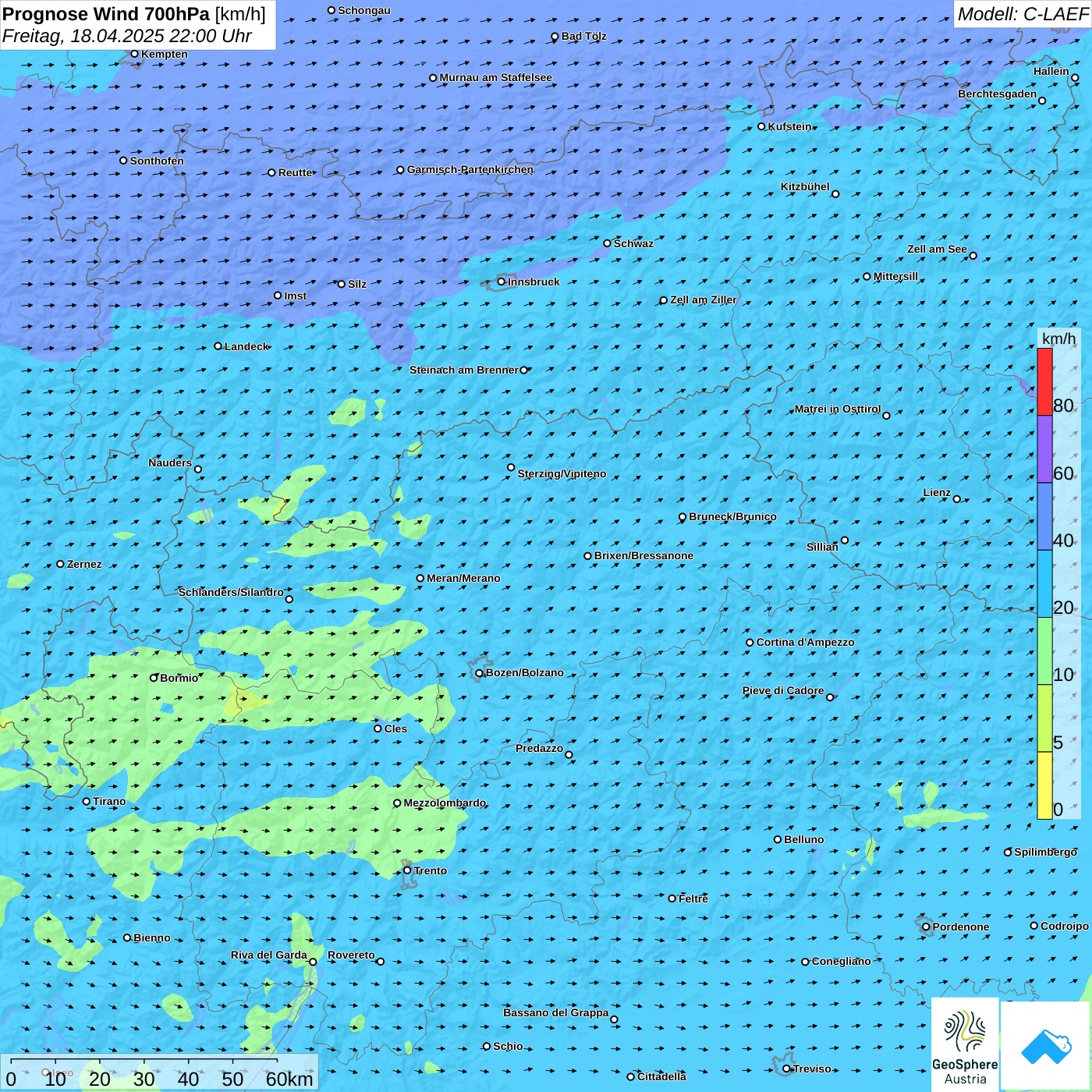The image size is (1092, 1092).
Task: Click the Treviso city marker
Action: (787, 1069)
